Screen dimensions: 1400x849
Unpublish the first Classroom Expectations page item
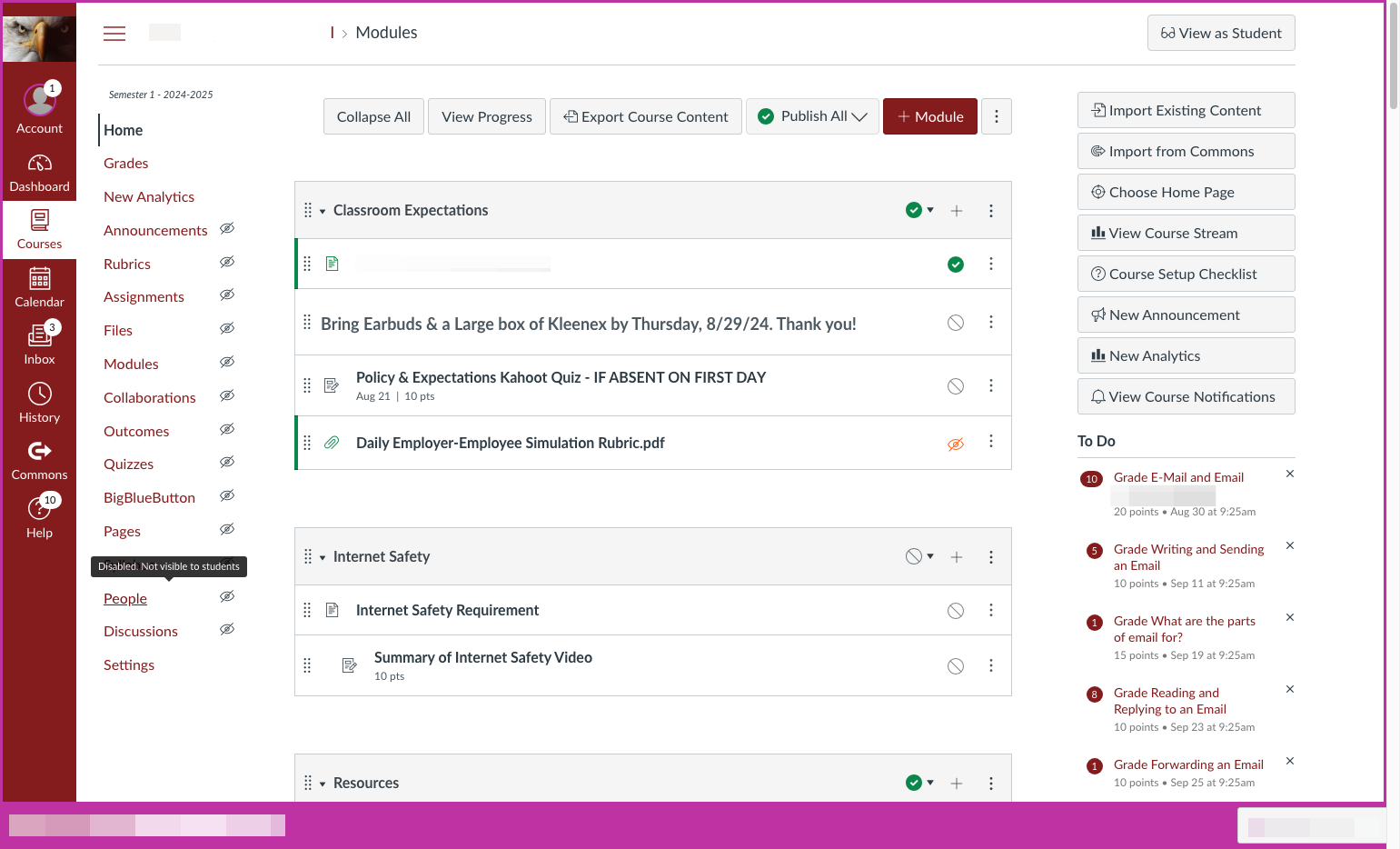(x=956, y=265)
